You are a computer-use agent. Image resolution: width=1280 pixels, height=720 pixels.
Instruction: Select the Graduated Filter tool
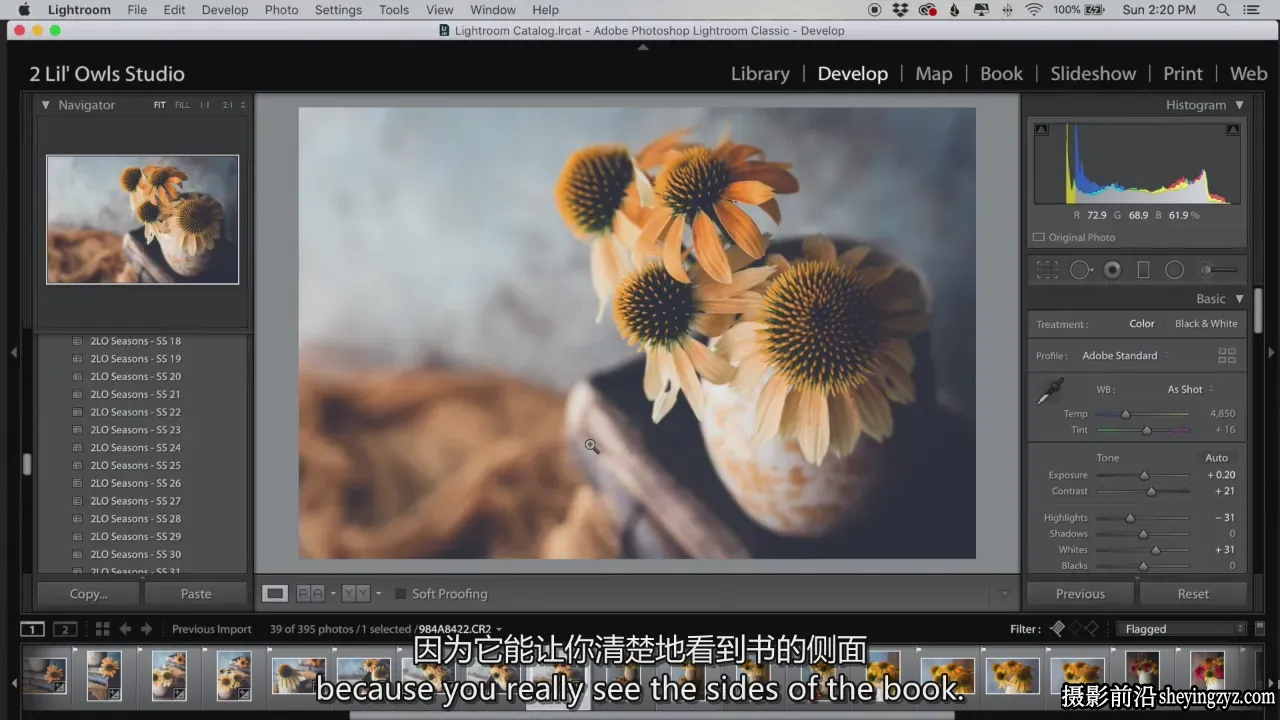[x=1143, y=270]
